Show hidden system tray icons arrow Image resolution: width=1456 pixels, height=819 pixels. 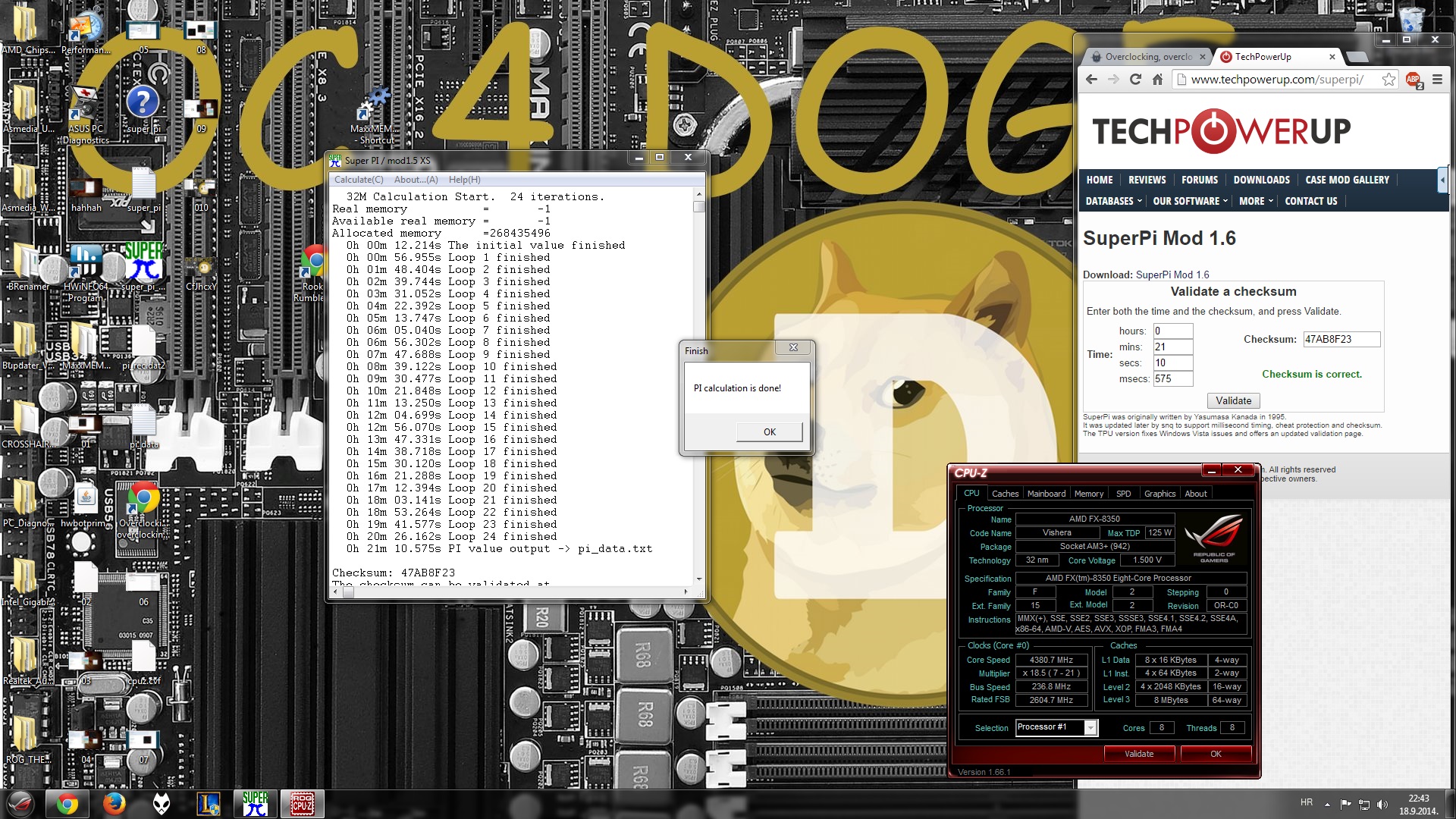click(1327, 805)
